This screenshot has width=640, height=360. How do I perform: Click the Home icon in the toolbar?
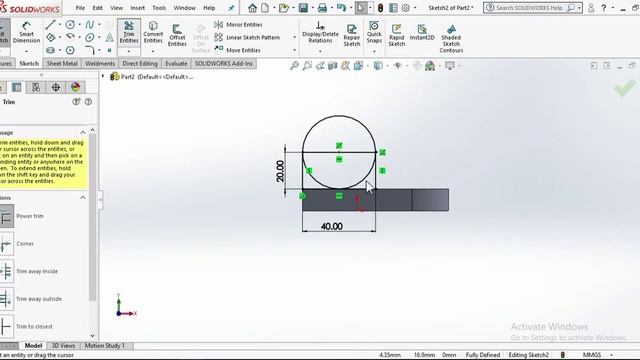click(252, 8)
